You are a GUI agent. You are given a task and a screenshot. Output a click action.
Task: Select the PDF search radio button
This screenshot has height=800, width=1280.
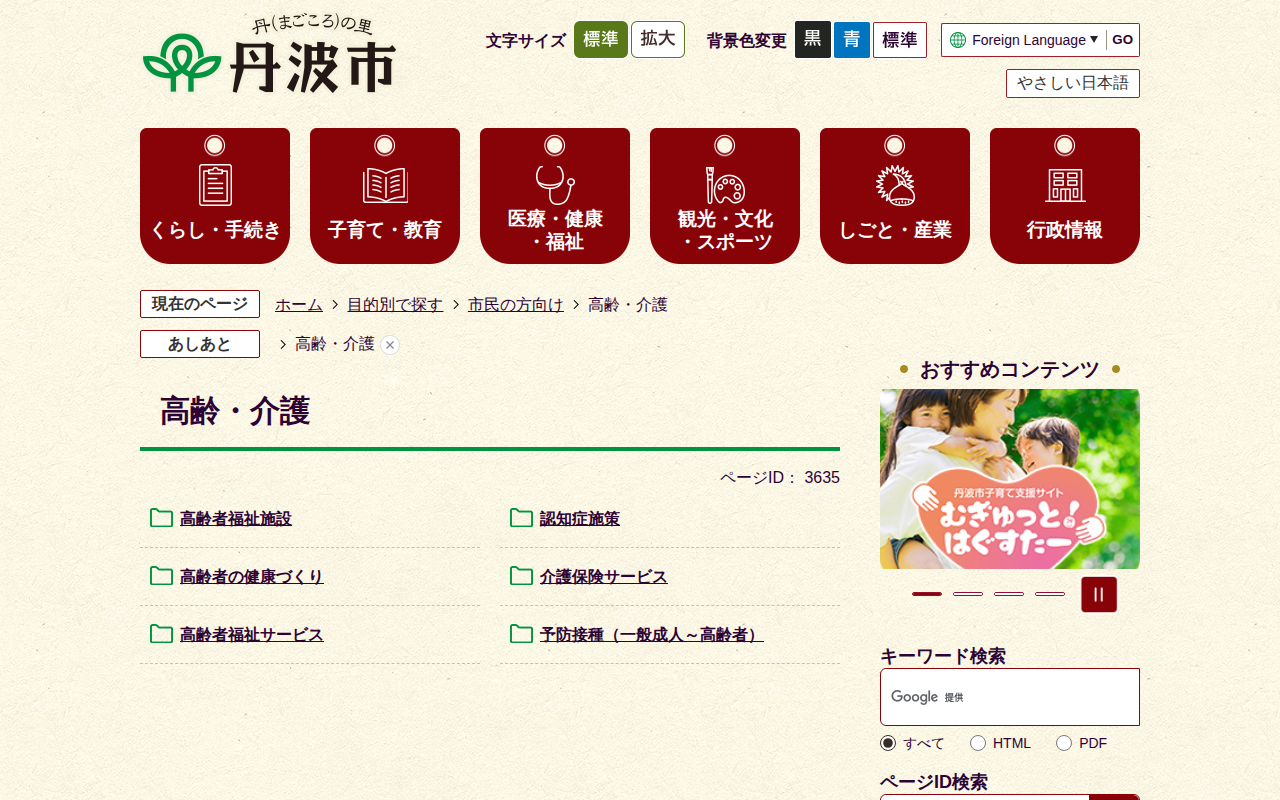1064,743
